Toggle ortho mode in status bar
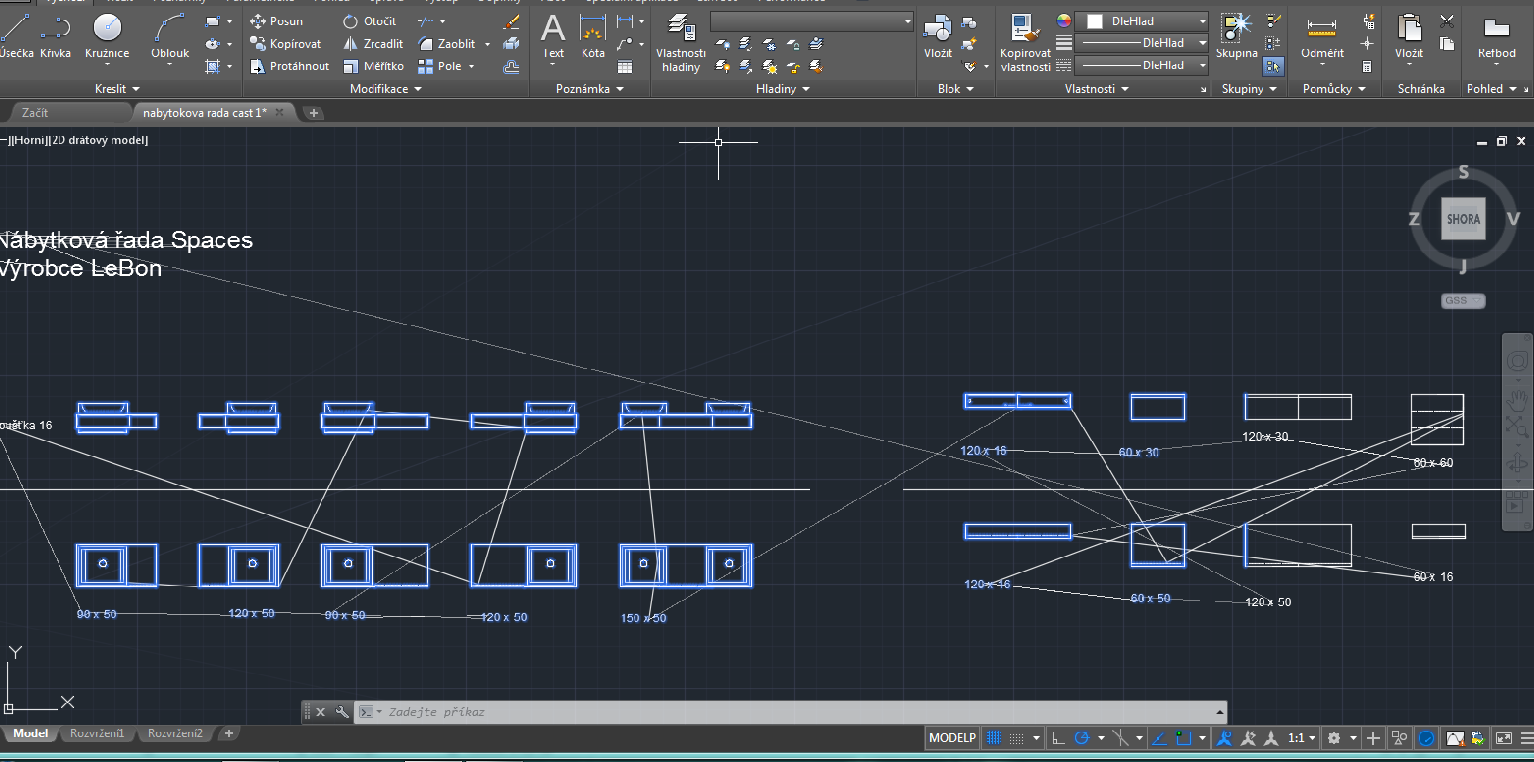 1059,738
